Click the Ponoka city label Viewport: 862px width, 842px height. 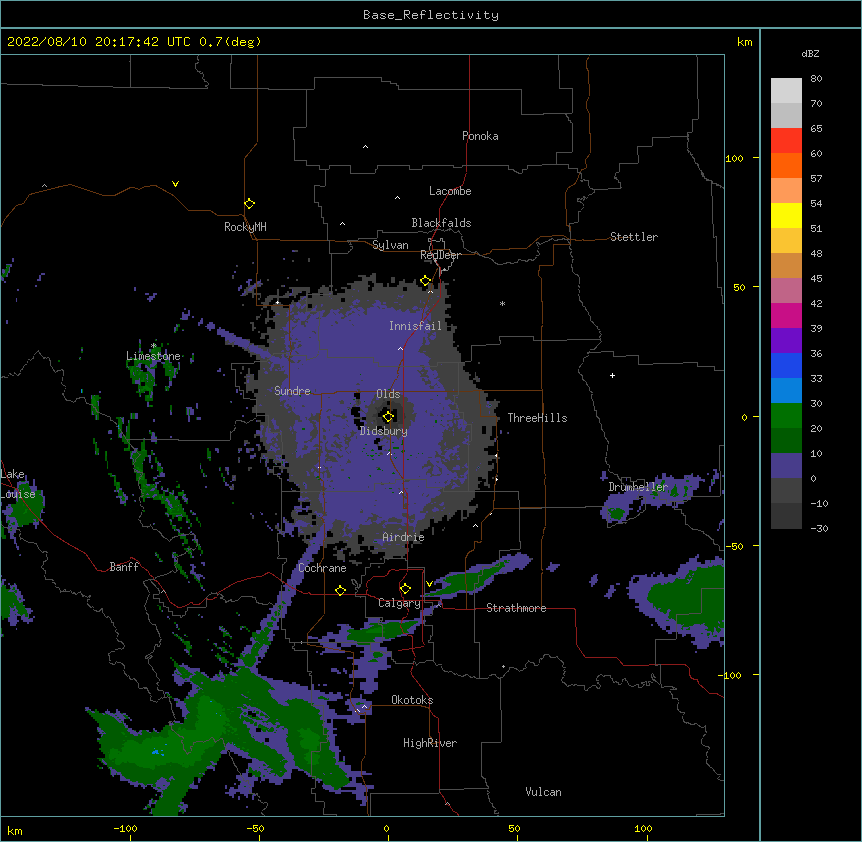click(x=480, y=136)
